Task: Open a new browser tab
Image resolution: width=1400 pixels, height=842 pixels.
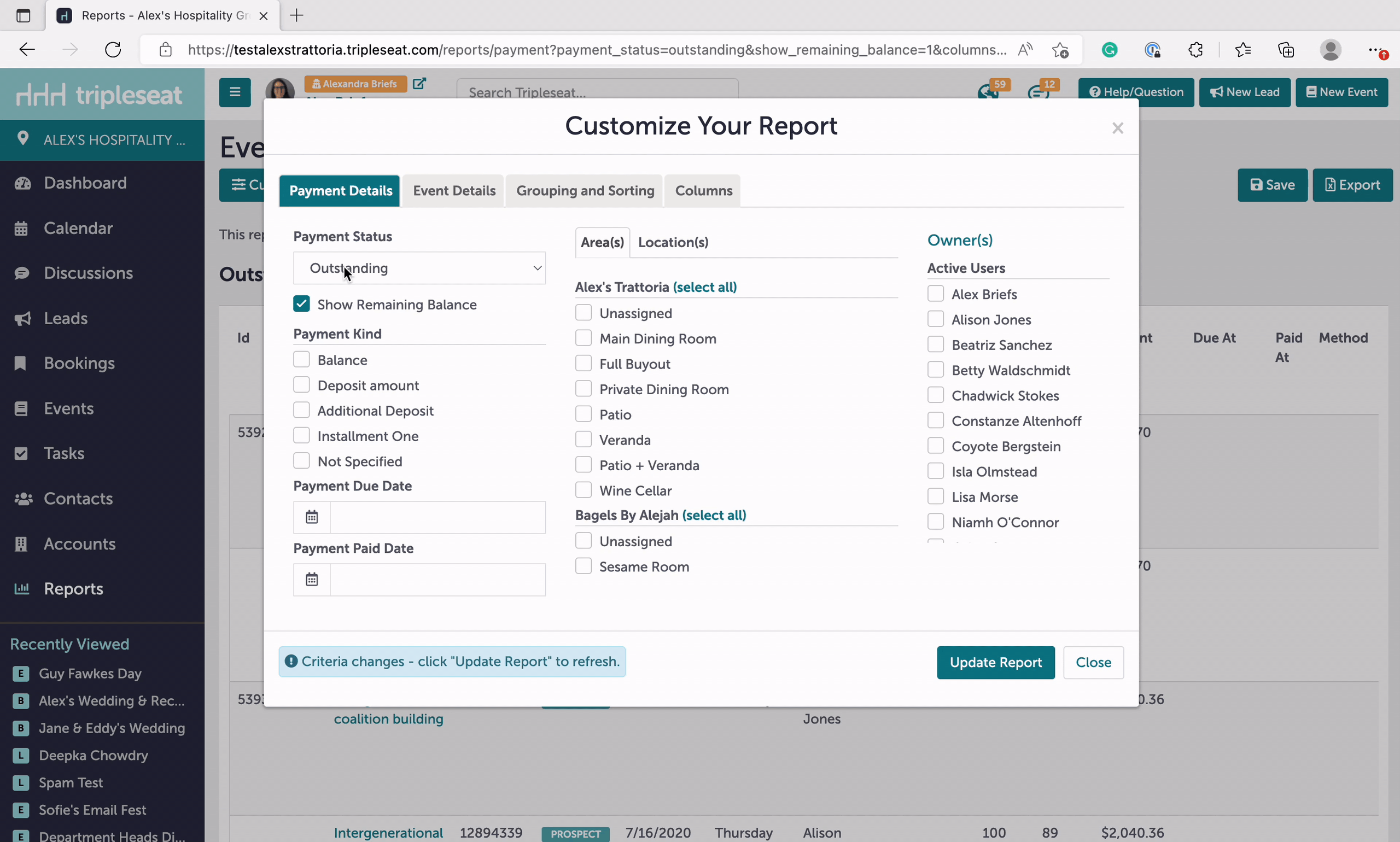Action: [296, 15]
